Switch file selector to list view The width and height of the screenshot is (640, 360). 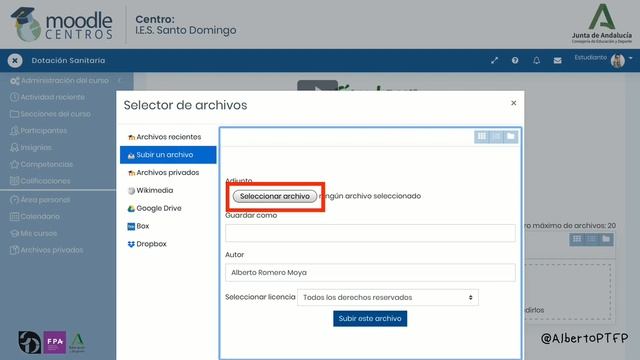[x=496, y=137]
